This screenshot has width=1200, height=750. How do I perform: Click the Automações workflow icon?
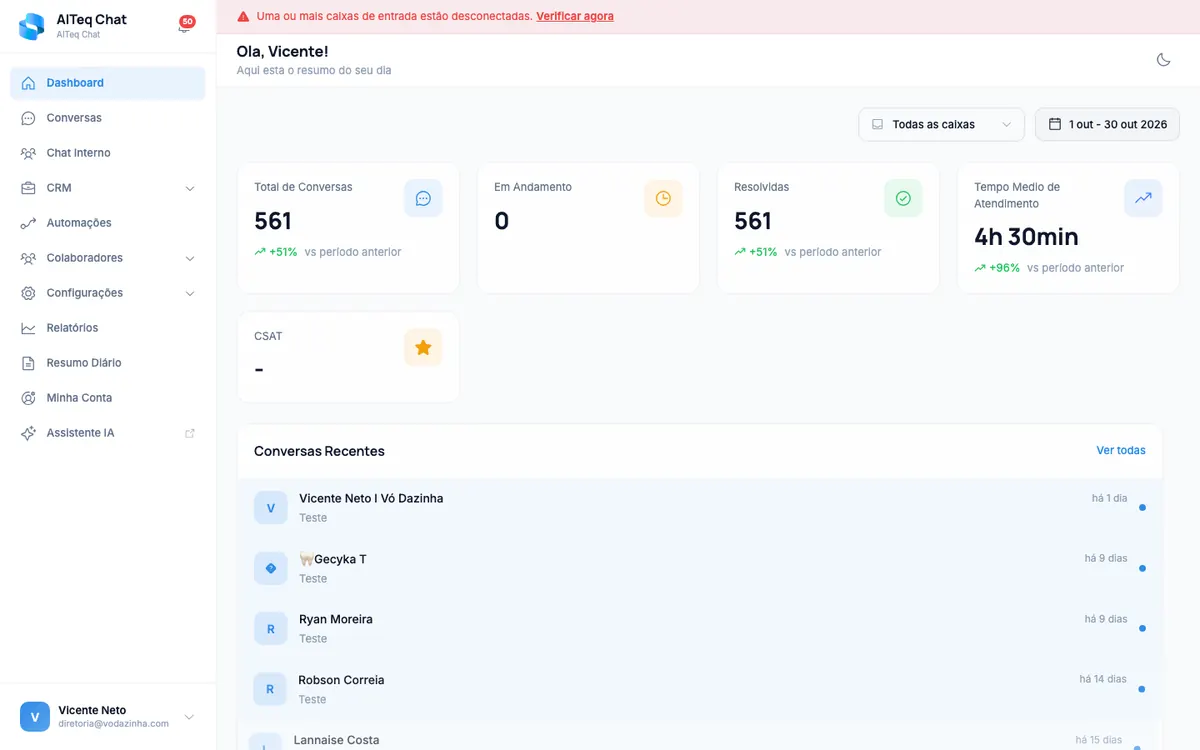(x=28, y=223)
